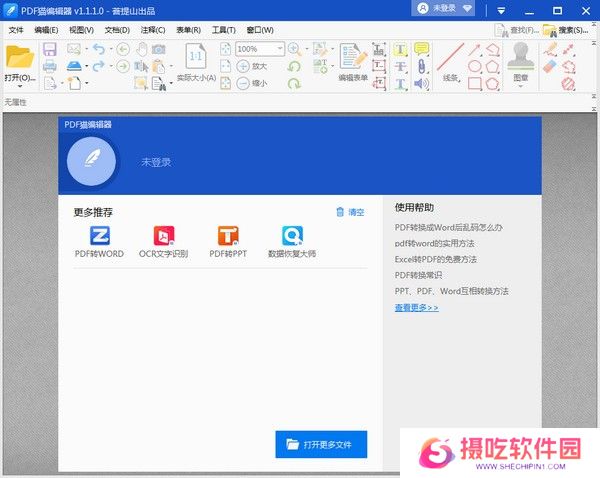Click the Find 查找(F) button
The width and height of the screenshot is (600, 478).
tap(517, 30)
